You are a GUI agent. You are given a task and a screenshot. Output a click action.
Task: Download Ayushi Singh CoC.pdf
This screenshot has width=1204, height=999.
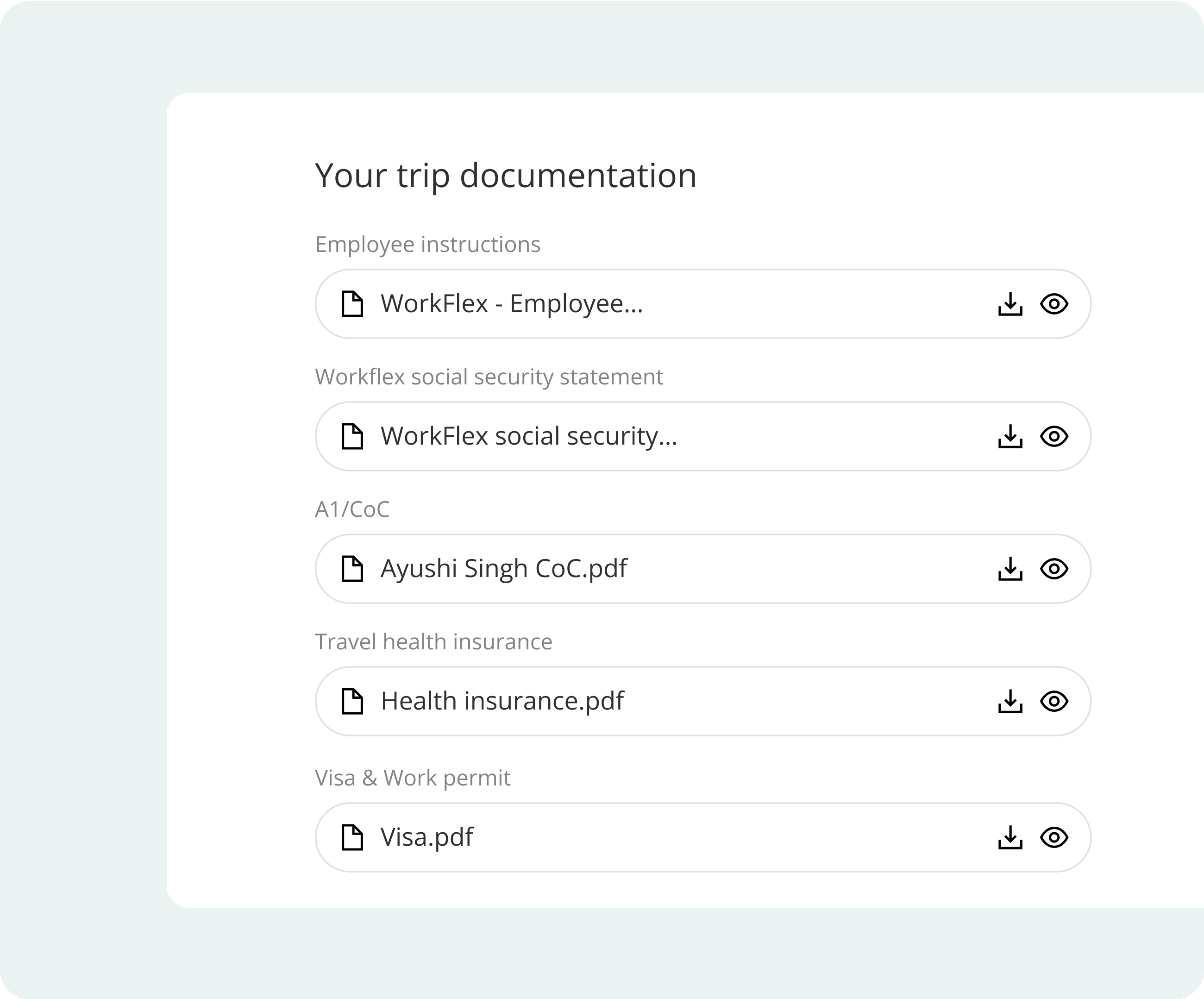(1011, 569)
